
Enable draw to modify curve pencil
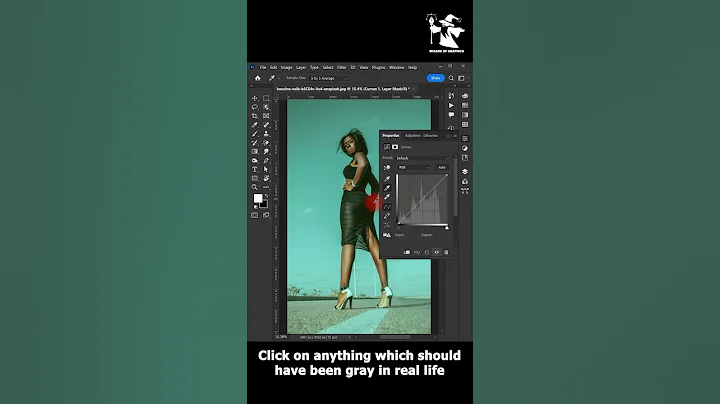387,216
